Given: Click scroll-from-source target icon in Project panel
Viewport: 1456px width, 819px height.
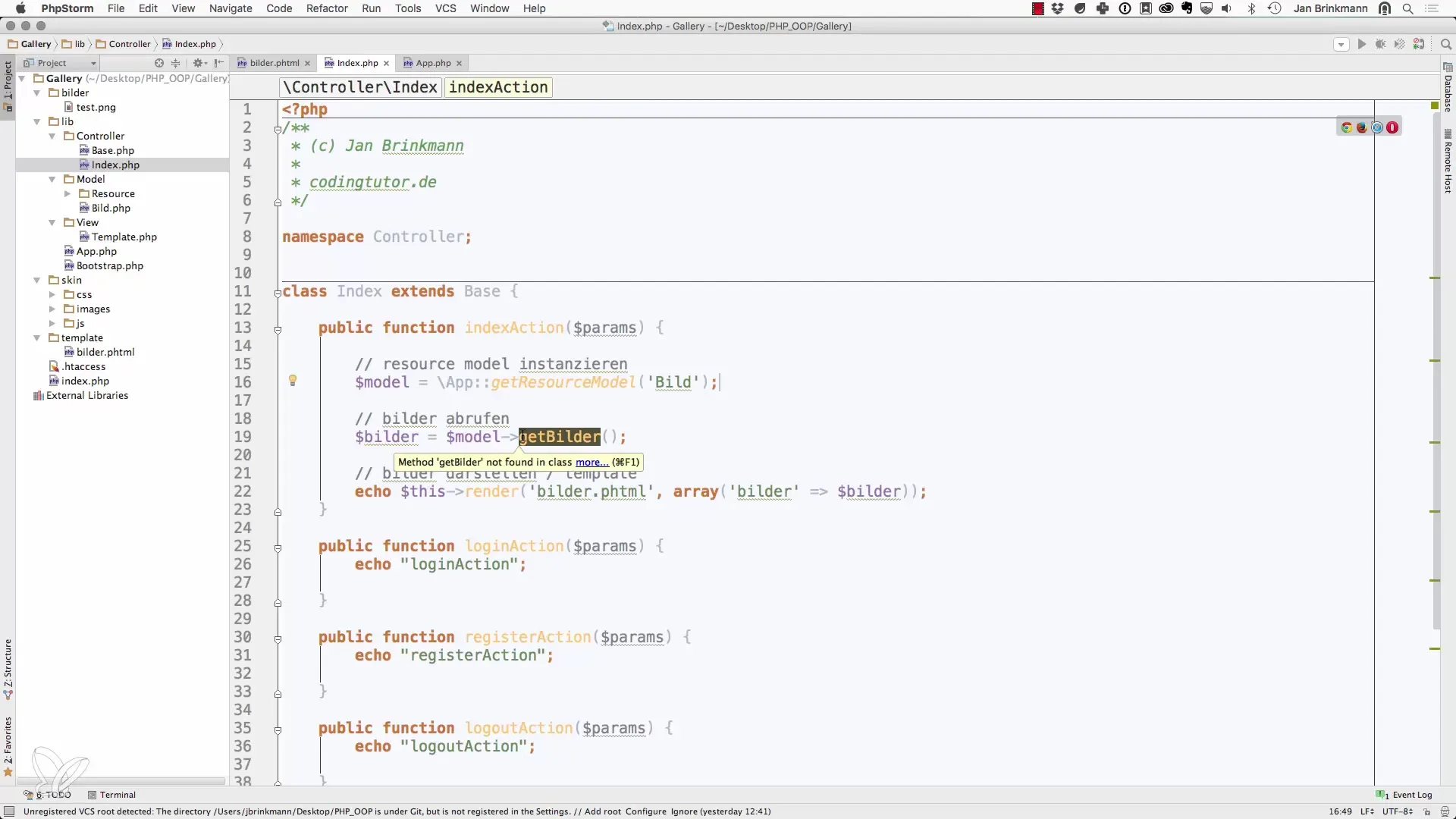Looking at the screenshot, I should point(159,63).
